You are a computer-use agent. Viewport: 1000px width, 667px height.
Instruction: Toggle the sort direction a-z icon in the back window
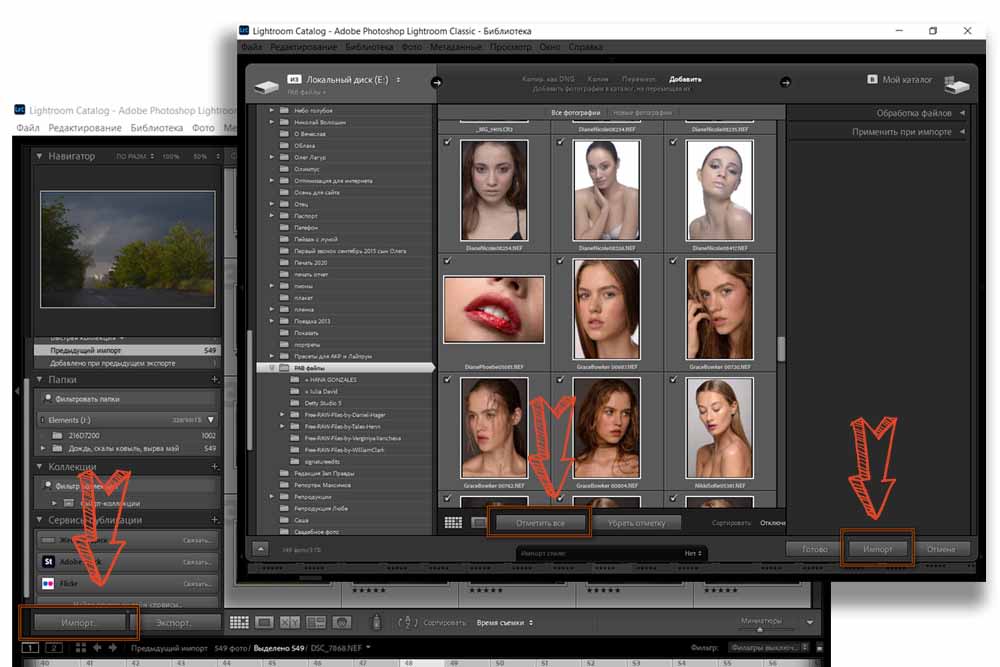click(408, 622)
